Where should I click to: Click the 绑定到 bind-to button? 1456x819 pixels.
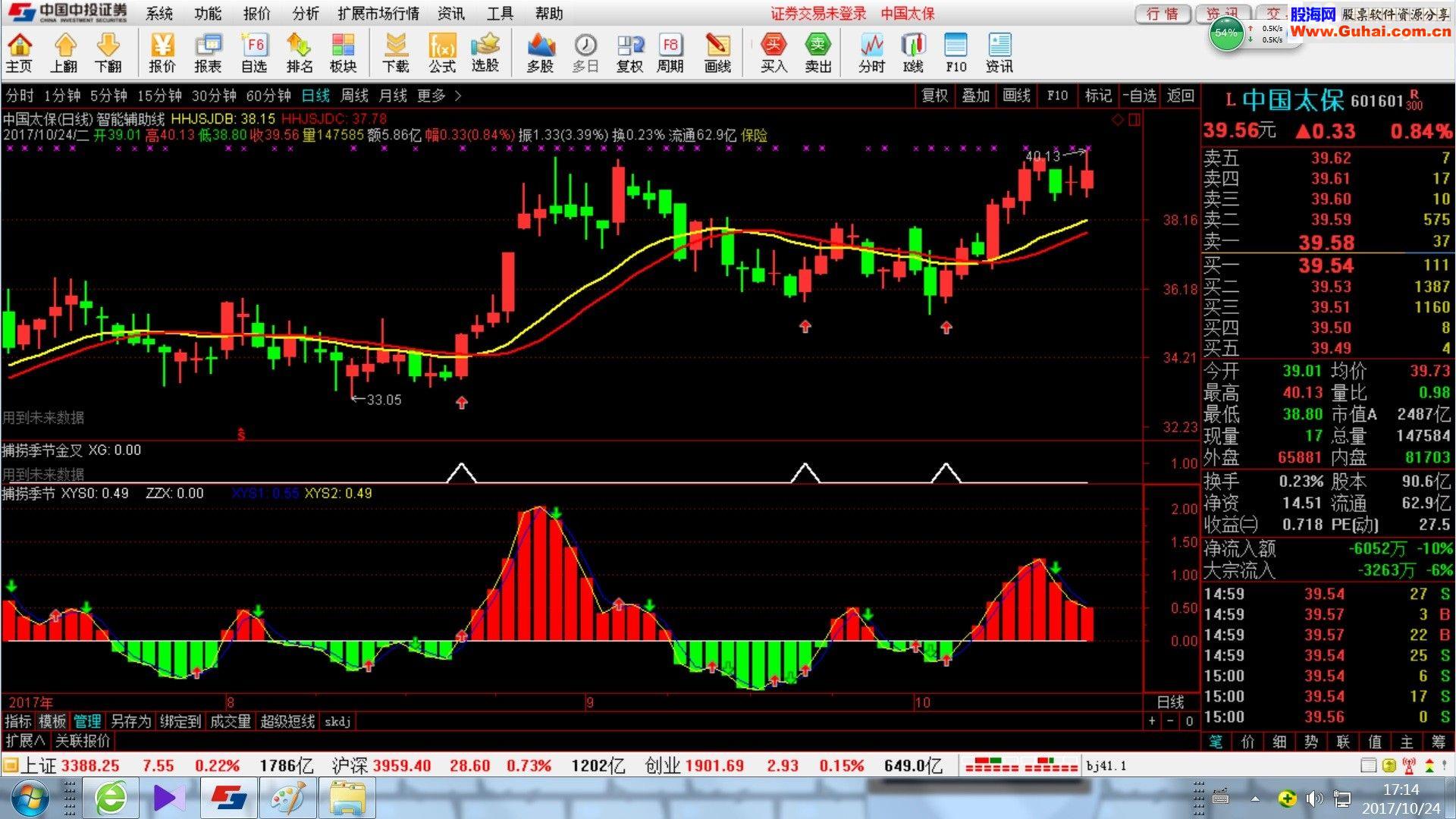click(x=180, y=721)
